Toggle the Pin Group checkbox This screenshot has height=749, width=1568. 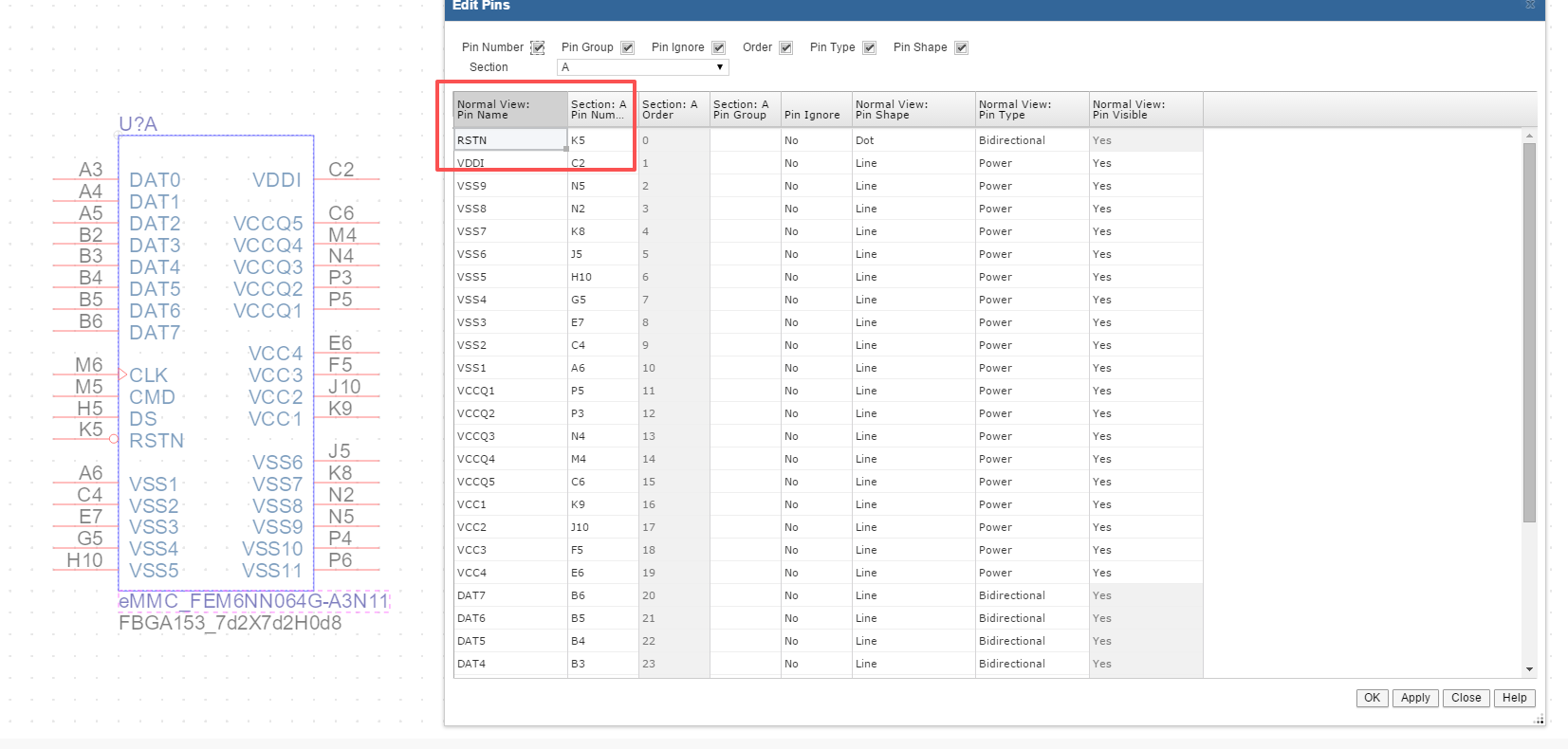pos(627,47)
